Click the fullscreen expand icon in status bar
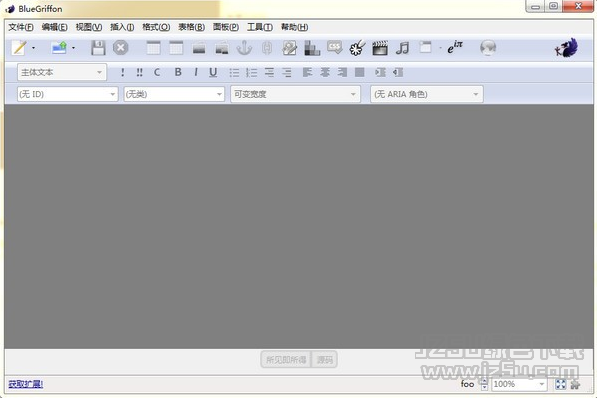 coord(560,384)
